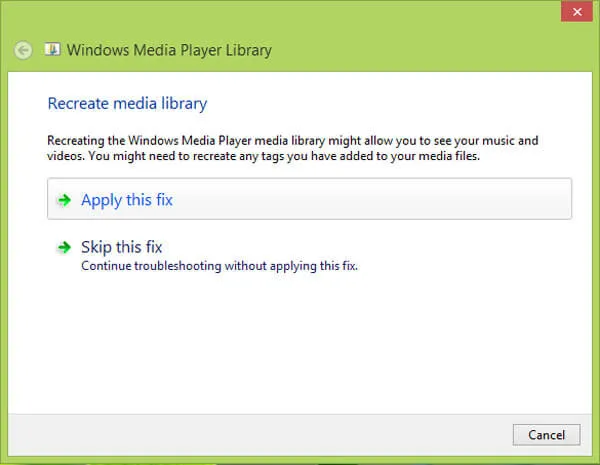The width and height of the screenshot is (600, 465).
Task: Cancel the troubleshooter
Action: (x=546, y=435)
